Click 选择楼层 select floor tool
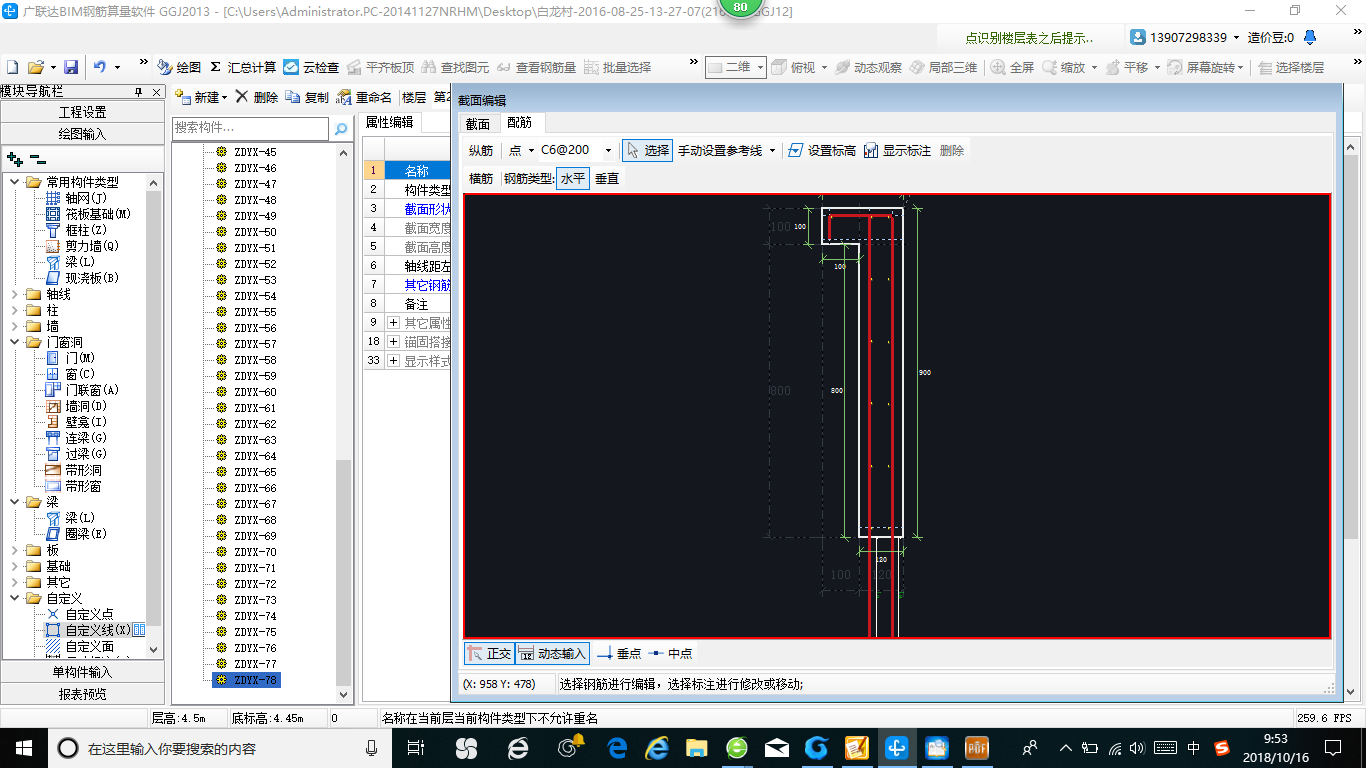The height and width of the screenshot is (768, 1366). coord(1291,67)
